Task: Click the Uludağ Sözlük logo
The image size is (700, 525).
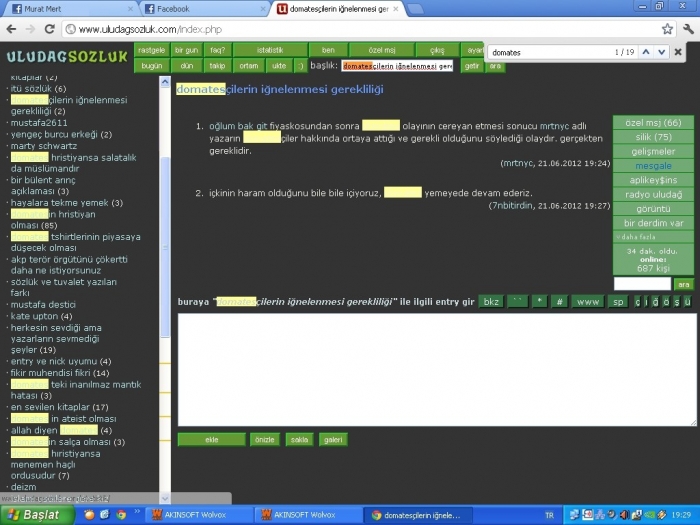Action: pyautogui.click(x=67, y=57)
